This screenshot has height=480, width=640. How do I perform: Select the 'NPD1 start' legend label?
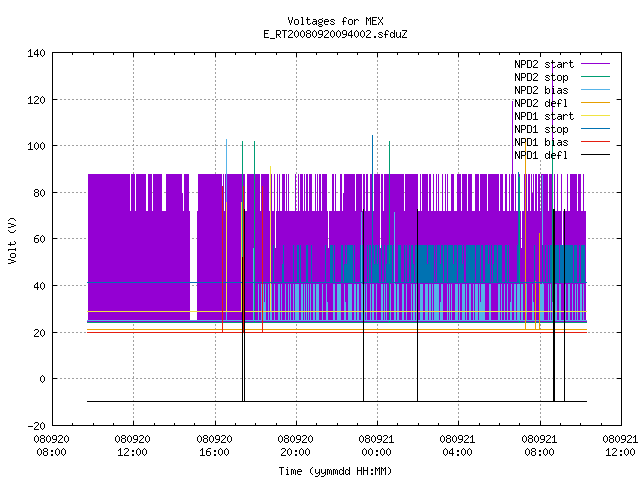tap(544, 116)
